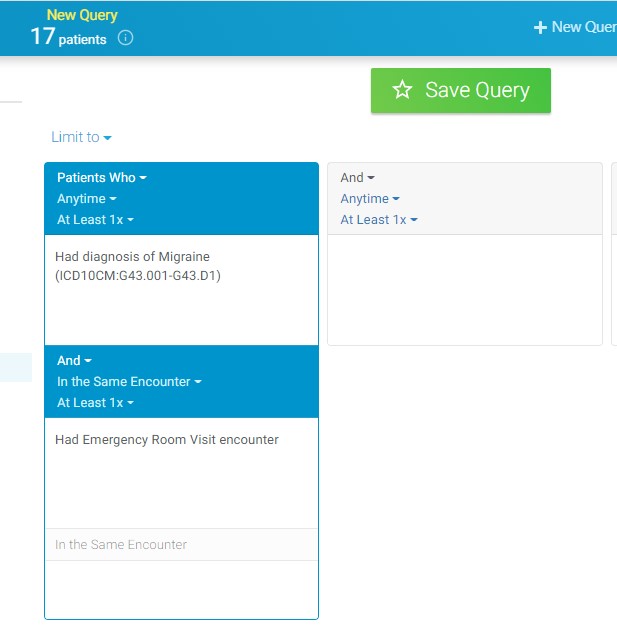
Task: Select the Migraine diagnosis criterion
Action: 137,266
